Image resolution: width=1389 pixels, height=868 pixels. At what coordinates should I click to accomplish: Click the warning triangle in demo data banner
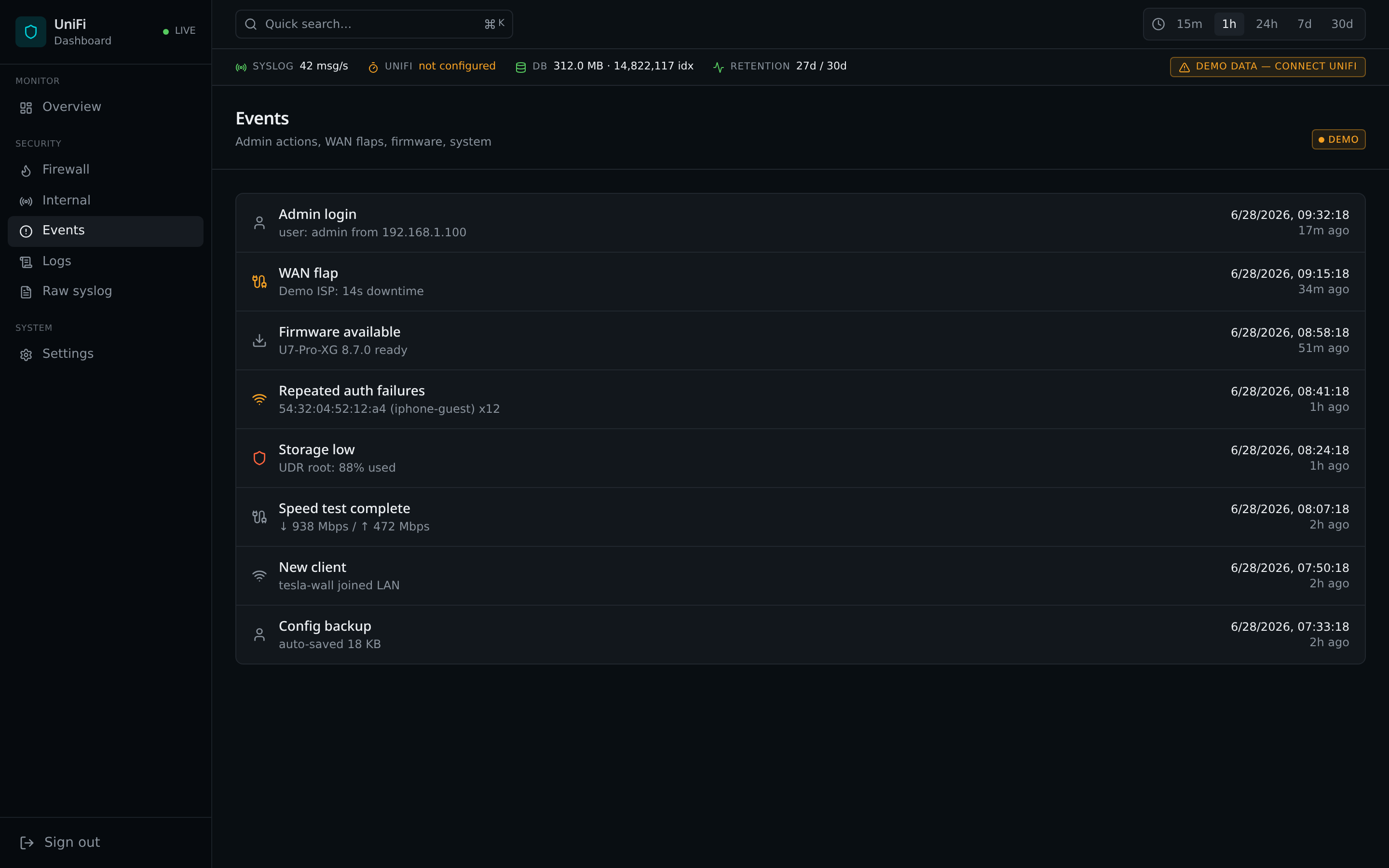pyautogui.click(x=1184, y=68)
